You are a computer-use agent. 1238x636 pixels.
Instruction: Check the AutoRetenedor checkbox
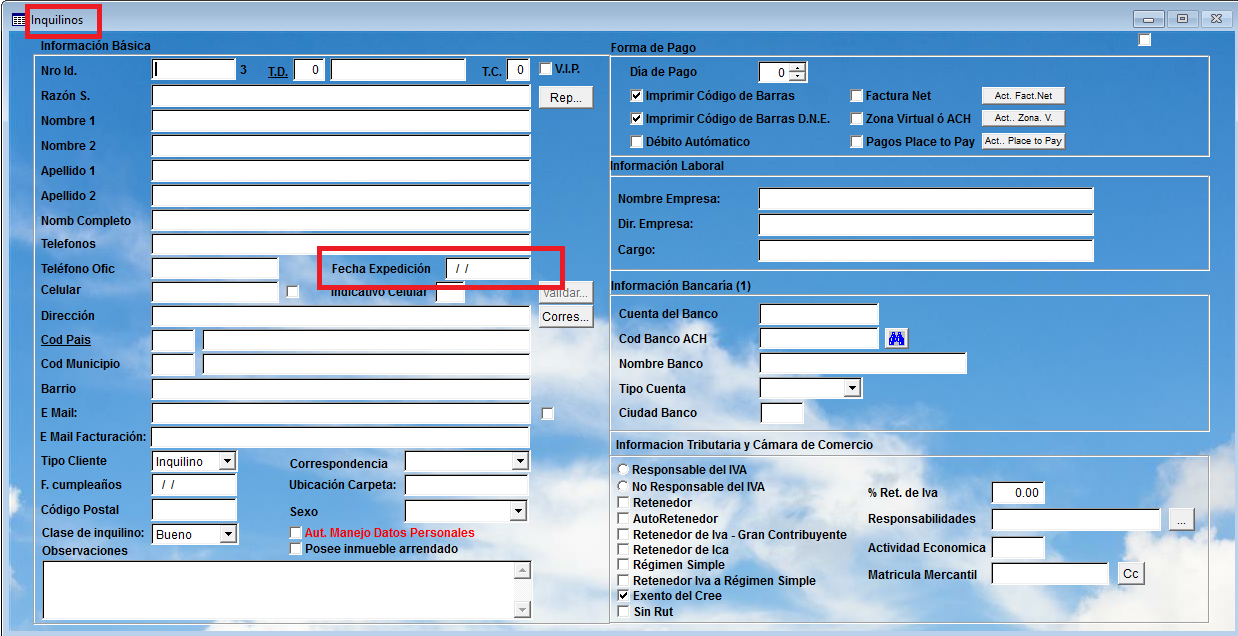[624, 519]
